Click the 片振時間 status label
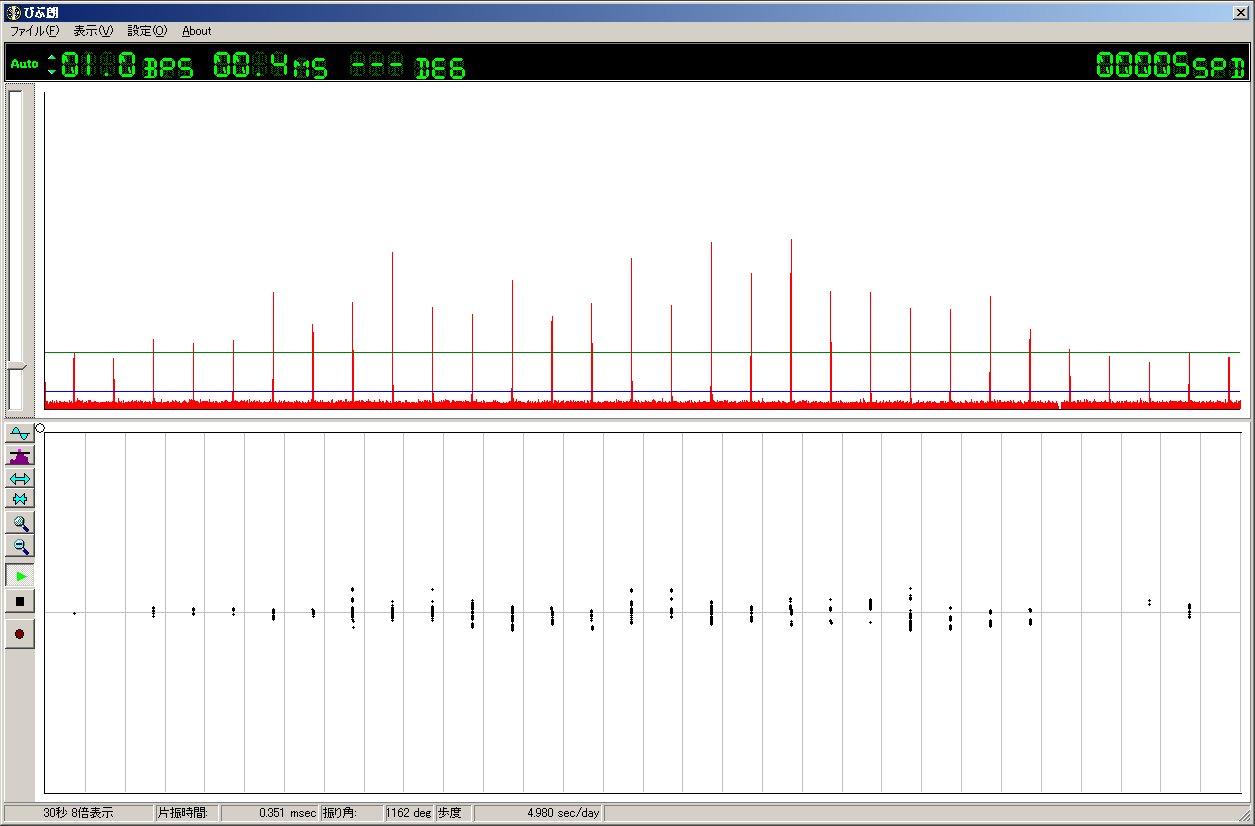The width and height of the screenshot is (1255, 826). point(182,813)
